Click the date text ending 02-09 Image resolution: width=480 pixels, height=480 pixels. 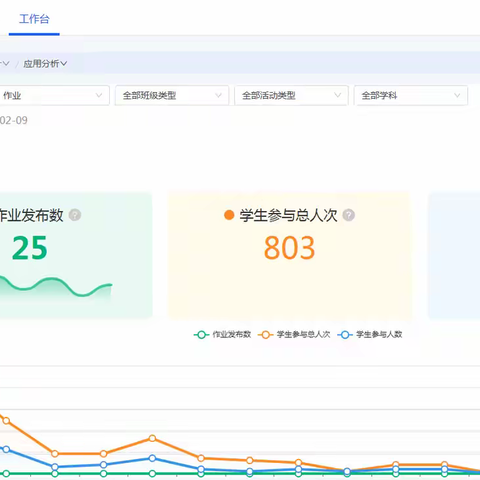(14, 120)
